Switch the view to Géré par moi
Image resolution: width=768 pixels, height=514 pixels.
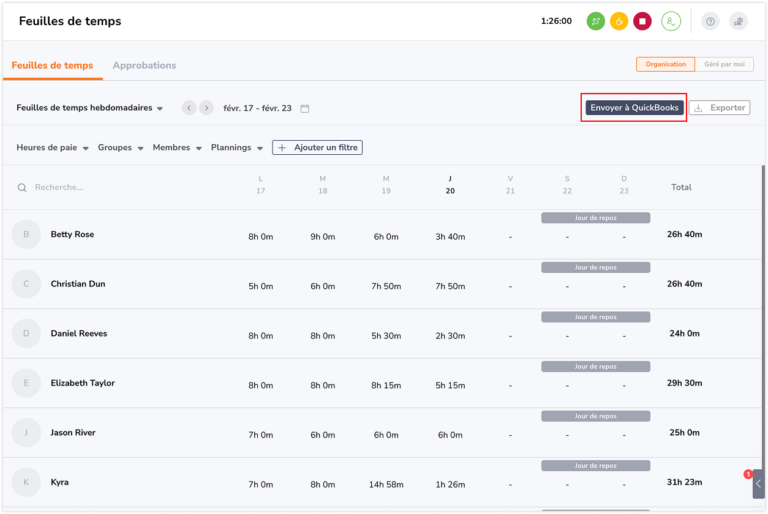pos(724,64)
